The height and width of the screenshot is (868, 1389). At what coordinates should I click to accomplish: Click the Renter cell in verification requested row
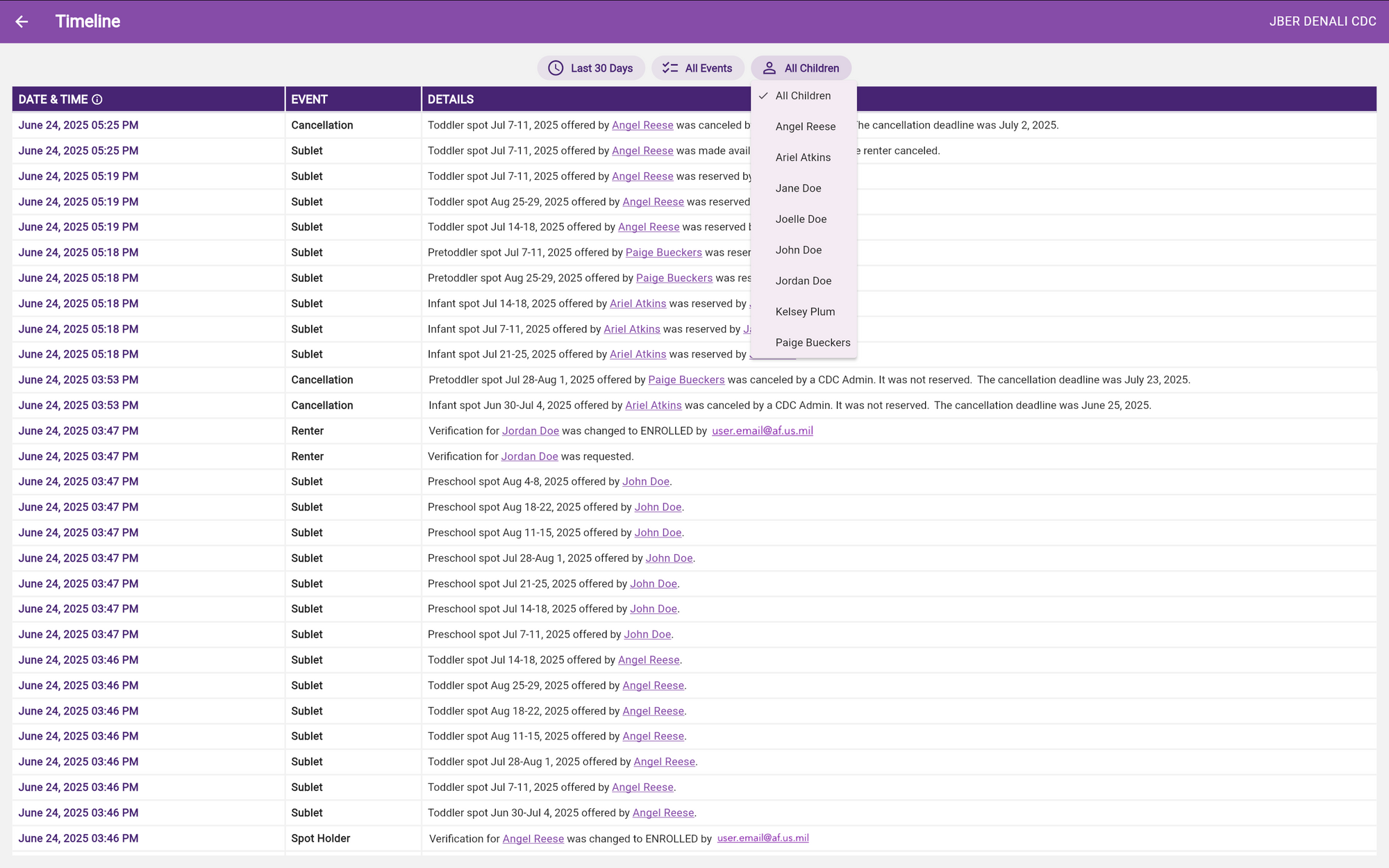click(353, 456)
